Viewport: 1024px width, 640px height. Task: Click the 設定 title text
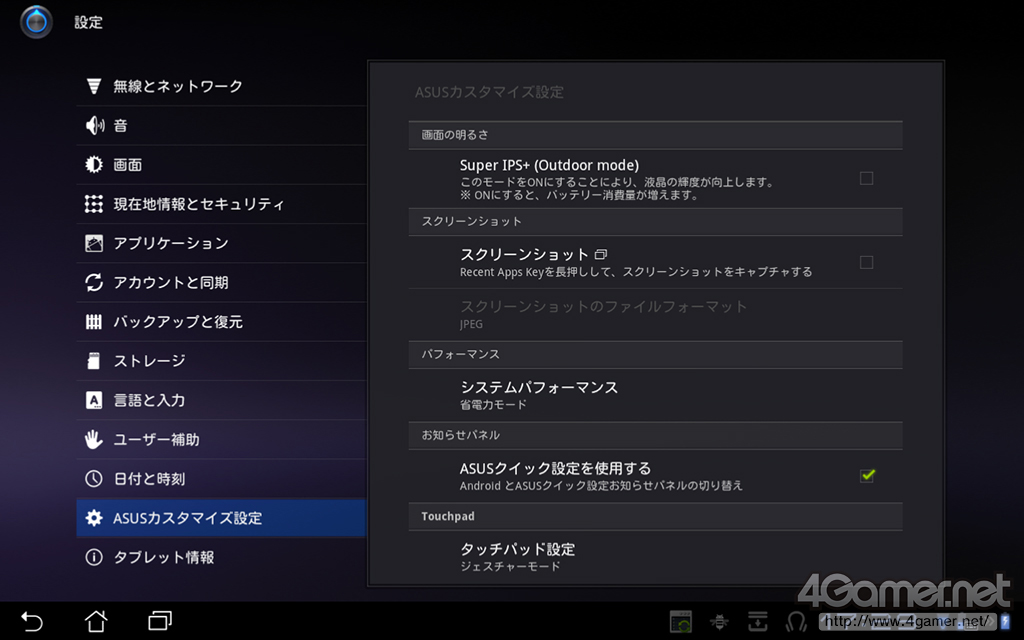point(88,22)
